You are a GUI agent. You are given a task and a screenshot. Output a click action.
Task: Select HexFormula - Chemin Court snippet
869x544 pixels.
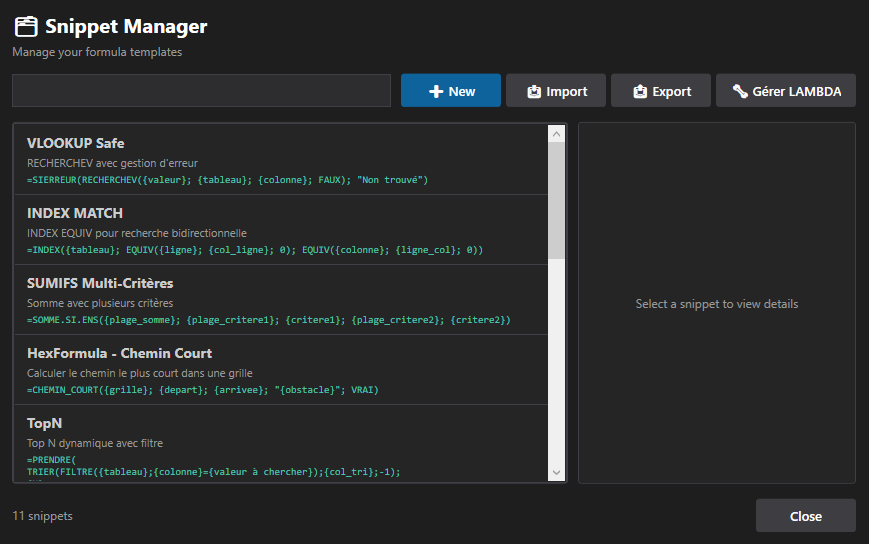pos(281,369)
